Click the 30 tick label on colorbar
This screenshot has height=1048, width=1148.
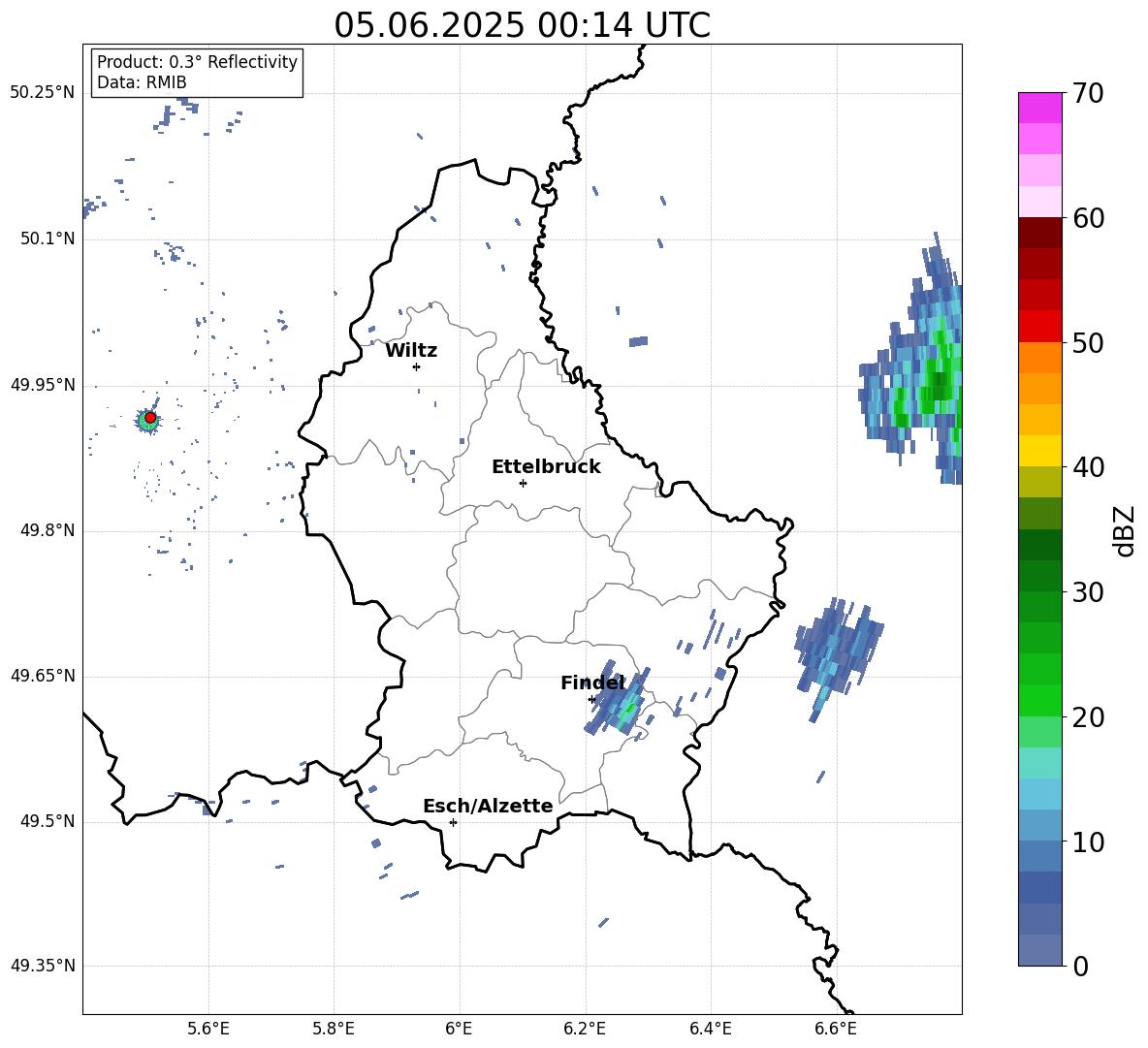point(1087,592)
